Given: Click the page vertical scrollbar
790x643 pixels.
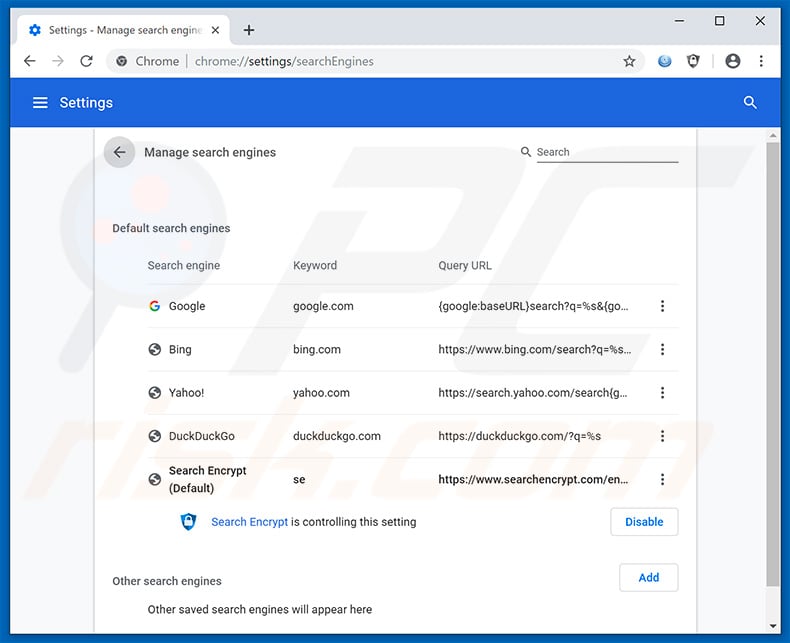Looking at the screenshot, I should pos(773,364).
